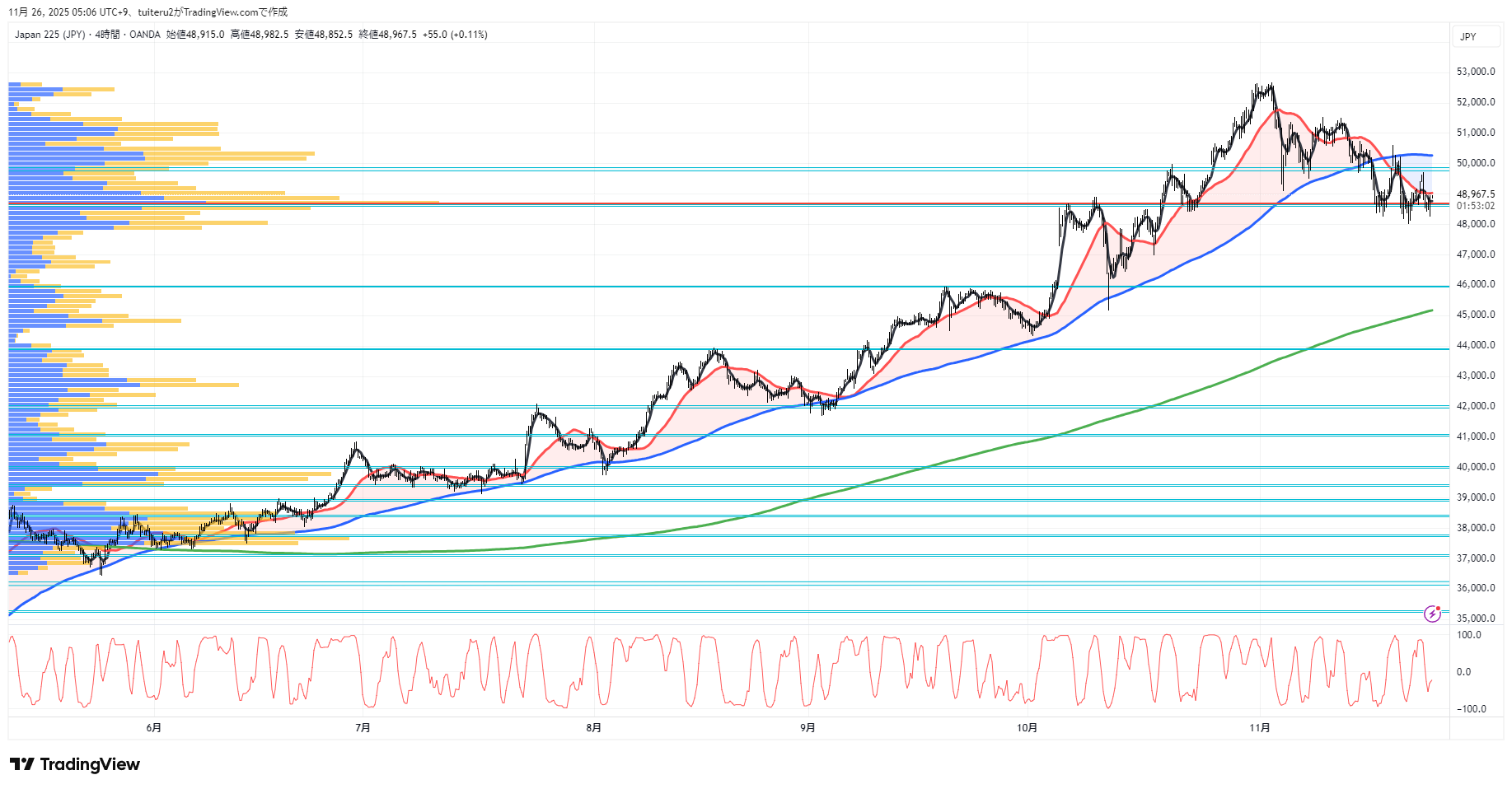Click the oscillator 100.0 scale label
The height and width of the screenshot is (789, 1512).
coord(1468,635)
